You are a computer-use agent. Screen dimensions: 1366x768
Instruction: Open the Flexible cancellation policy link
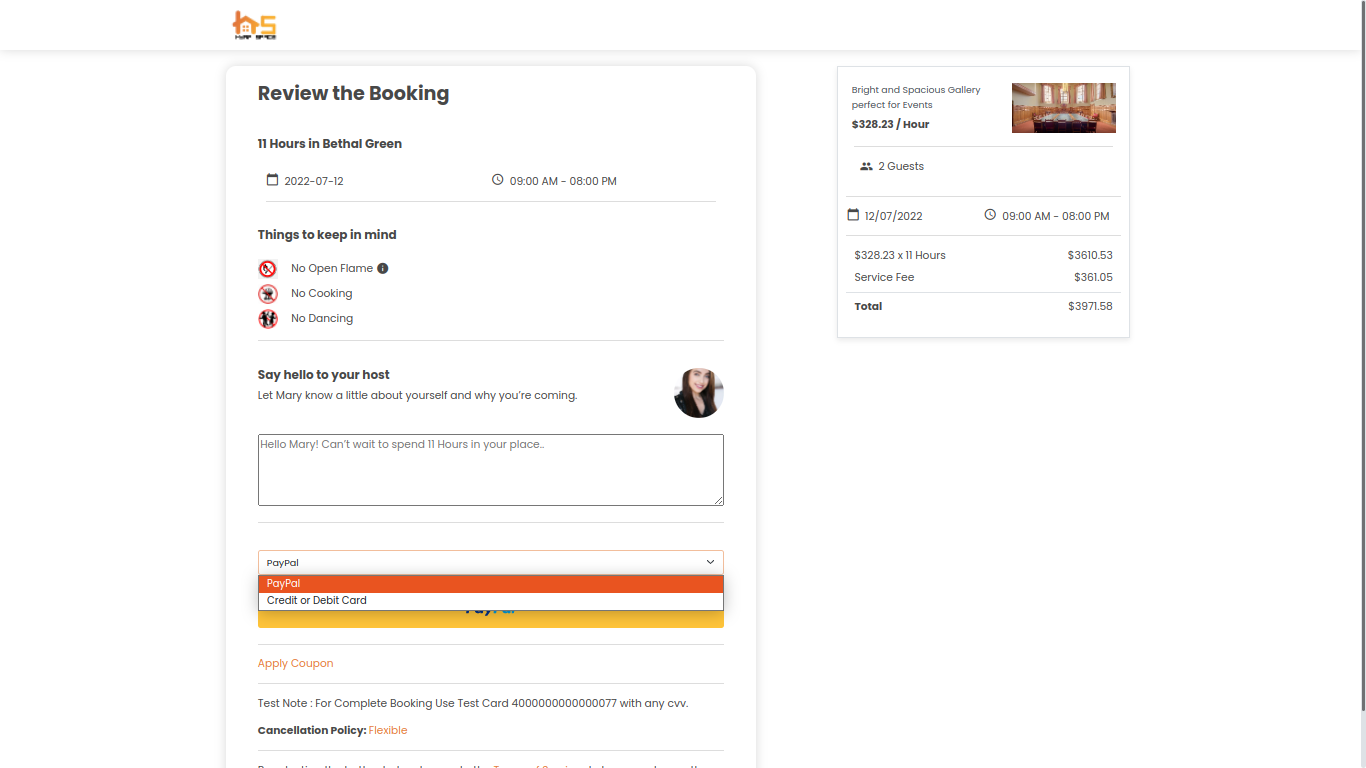coord(388,730)
